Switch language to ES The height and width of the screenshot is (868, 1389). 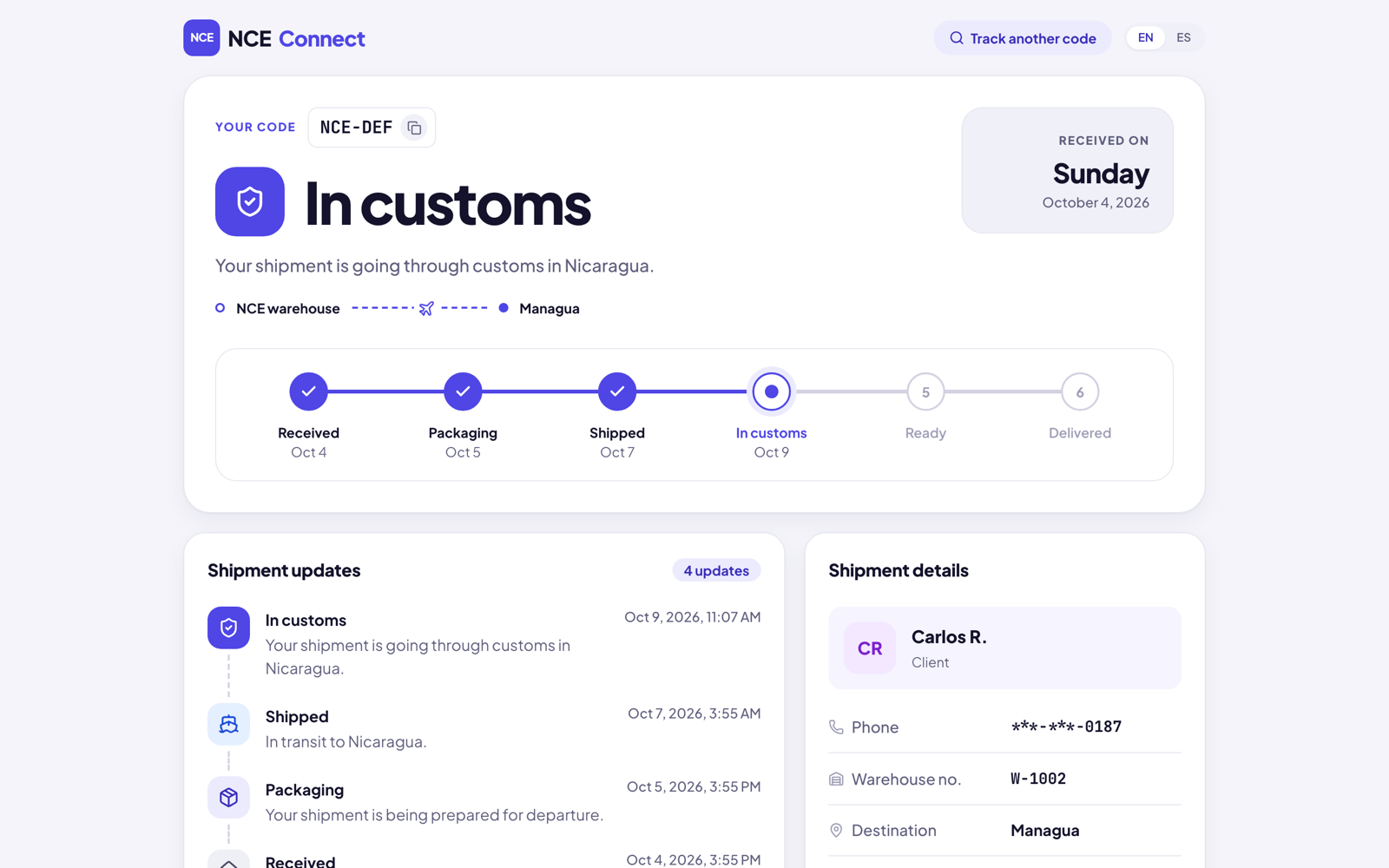(x=1184, y=37)
